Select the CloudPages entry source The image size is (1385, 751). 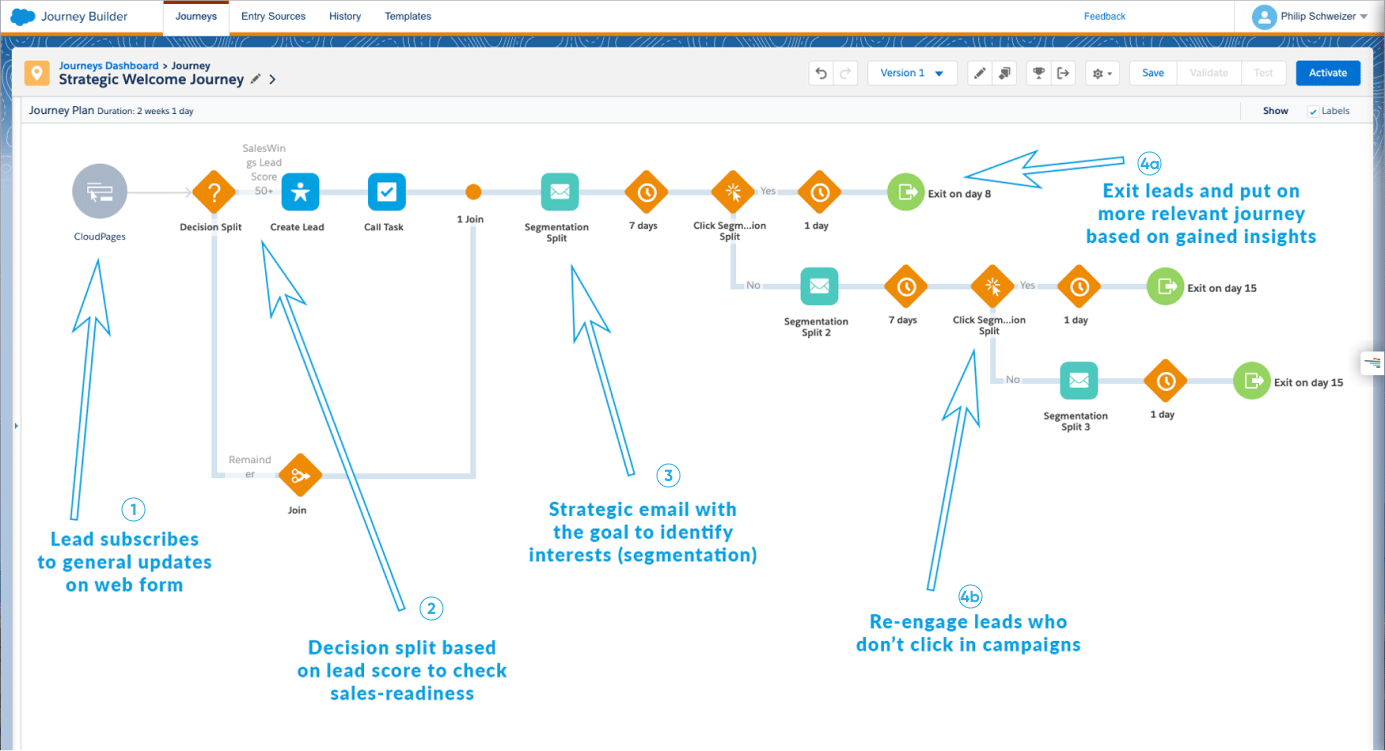[100, 191]
